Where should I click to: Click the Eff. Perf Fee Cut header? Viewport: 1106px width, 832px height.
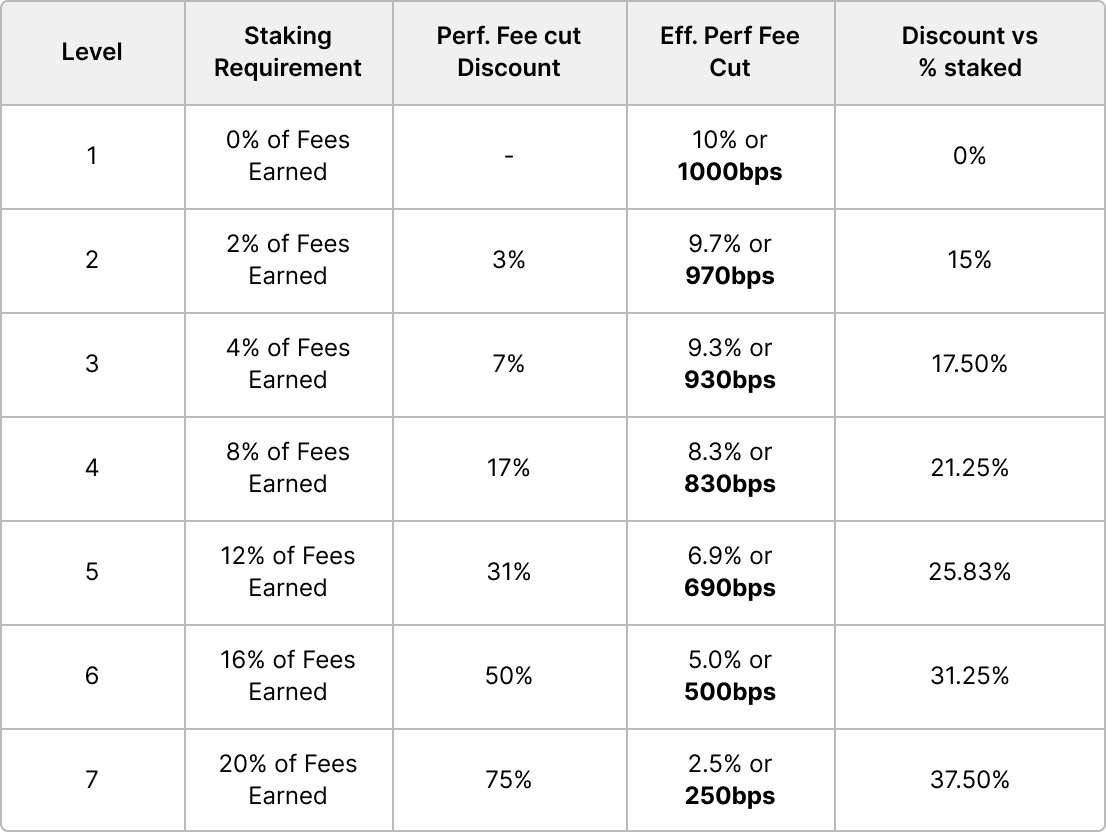tap(730, 52)
